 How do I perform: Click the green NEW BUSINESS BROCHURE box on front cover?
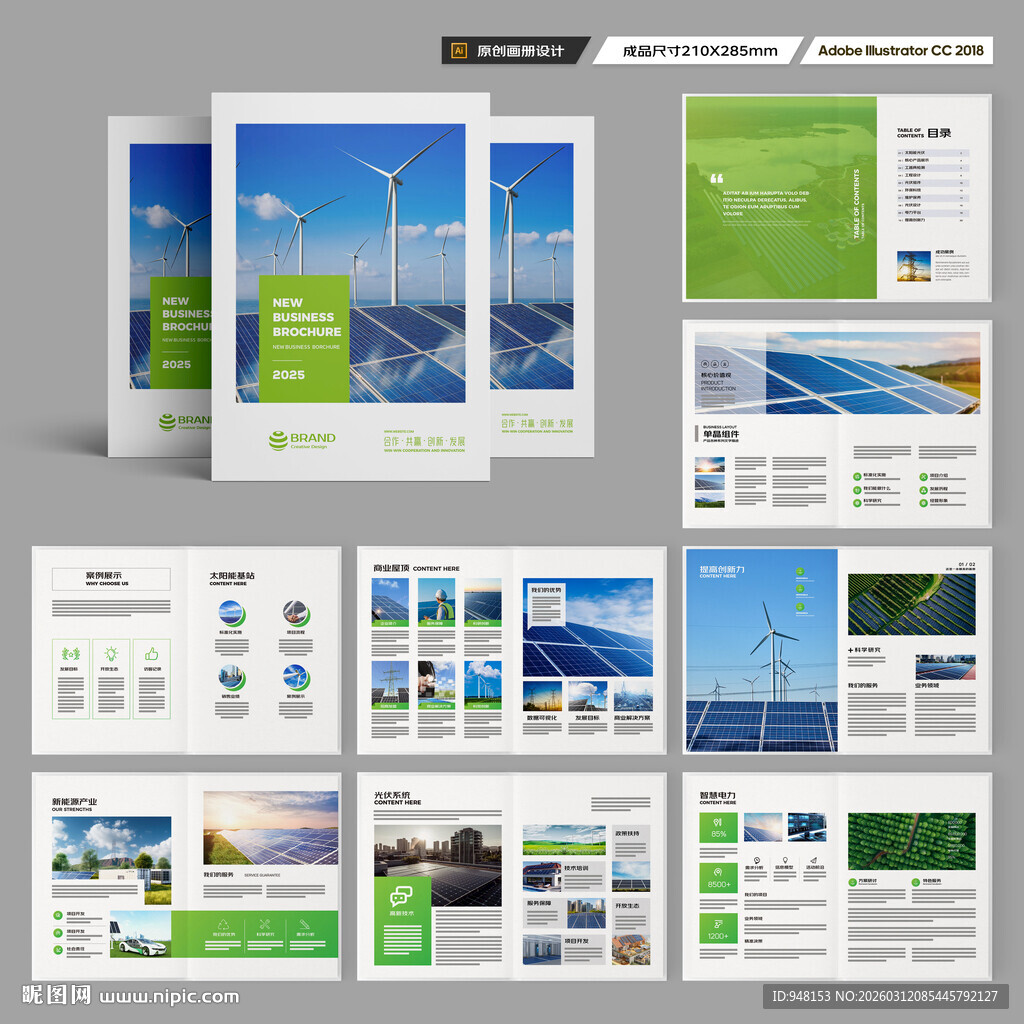304,339
